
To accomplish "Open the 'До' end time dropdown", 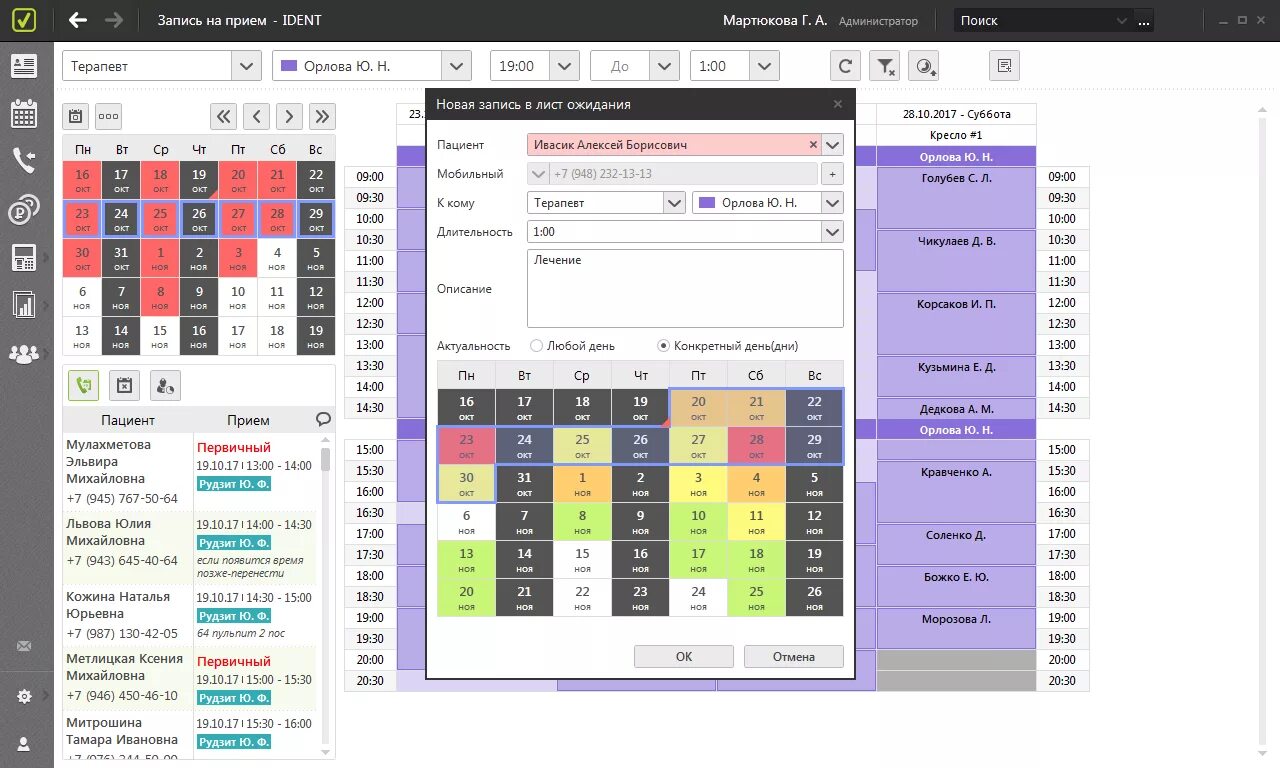I will click(x=665, y=66).
